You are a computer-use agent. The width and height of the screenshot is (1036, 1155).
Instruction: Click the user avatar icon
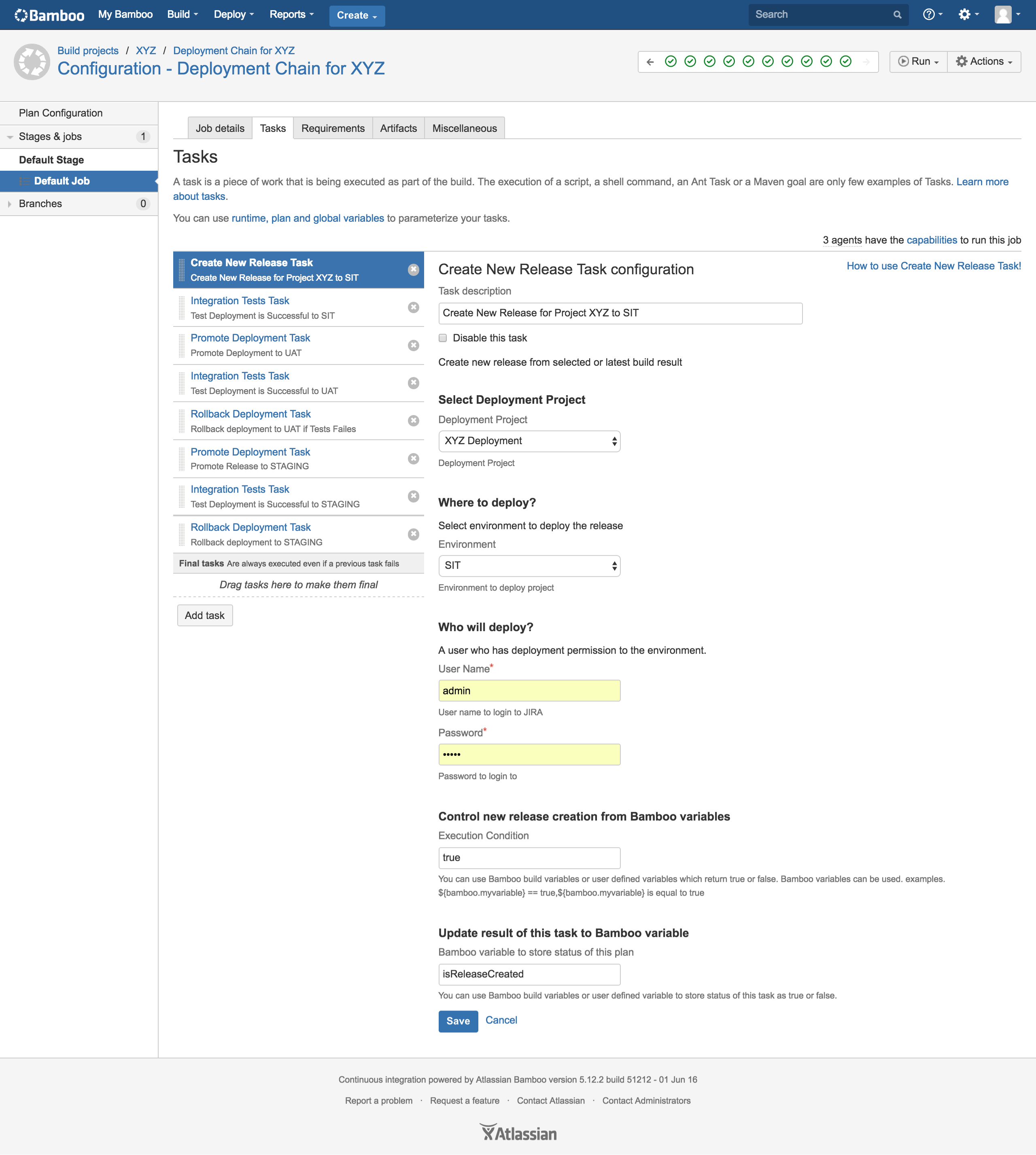coord(1002,15)
